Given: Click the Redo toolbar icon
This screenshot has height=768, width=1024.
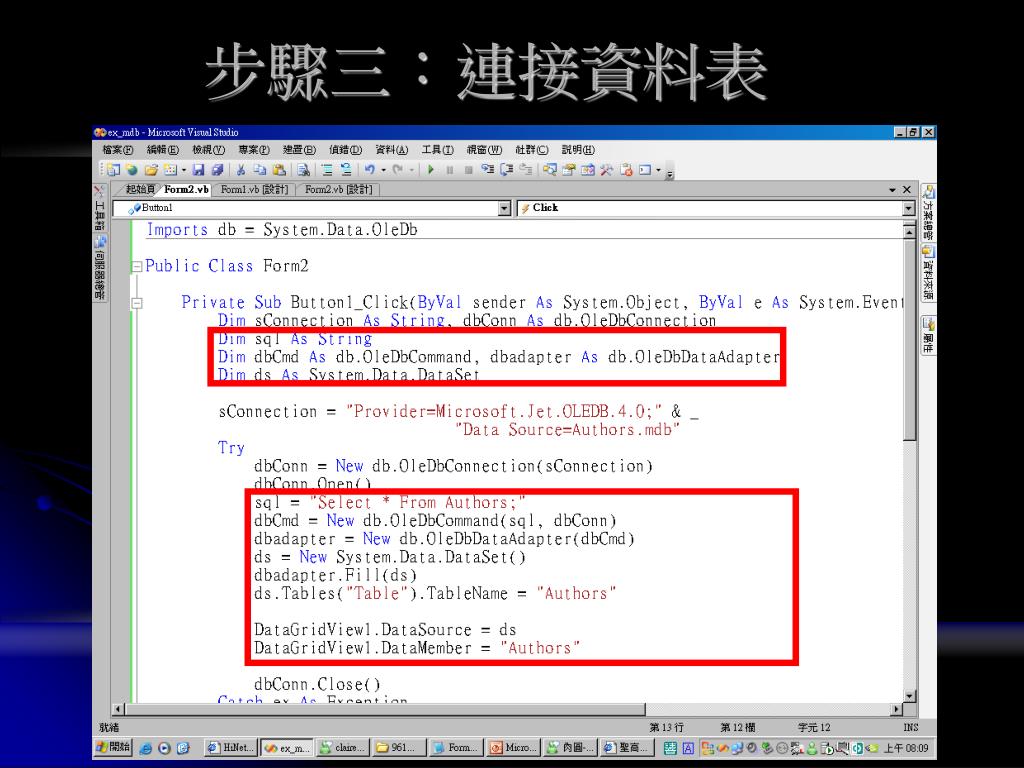Looking at the screenshot, I should point(398,170).
